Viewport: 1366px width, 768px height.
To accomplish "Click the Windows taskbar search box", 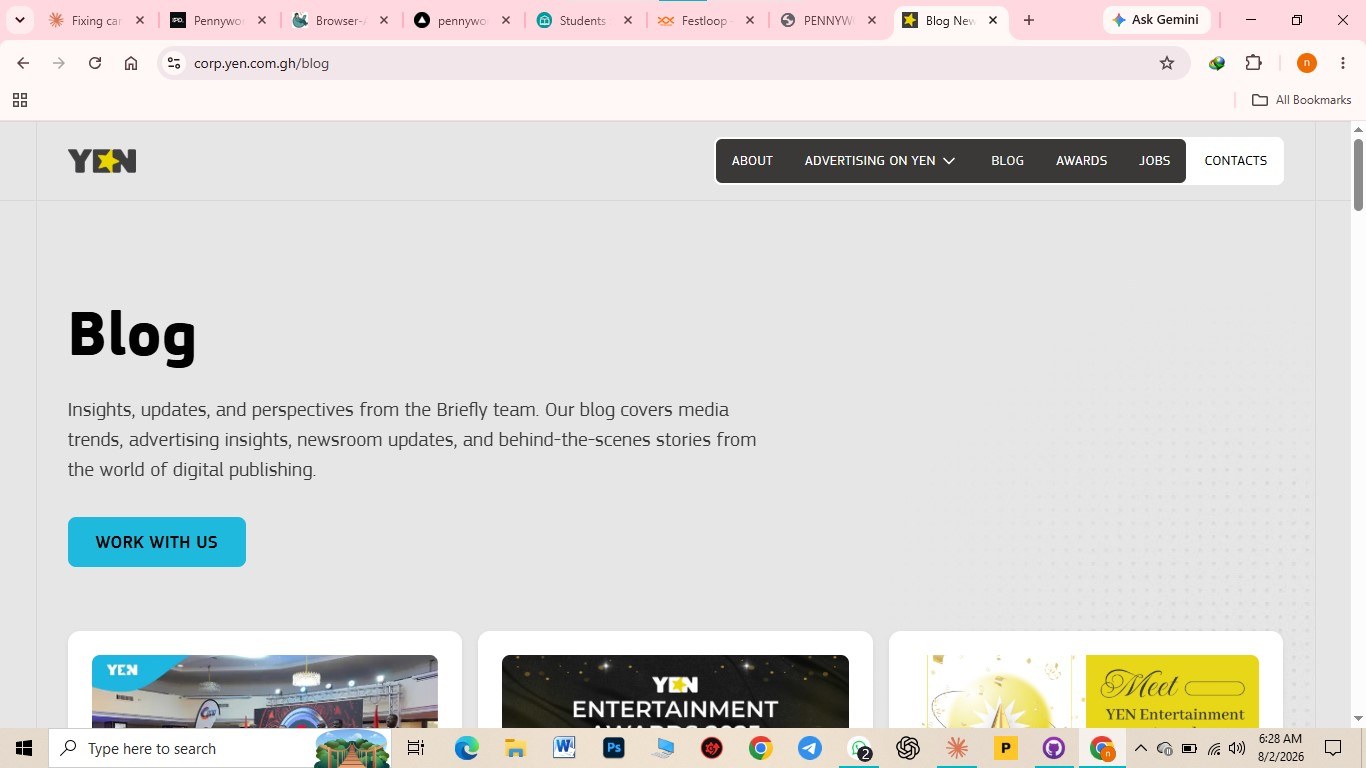I will point(220,748).
